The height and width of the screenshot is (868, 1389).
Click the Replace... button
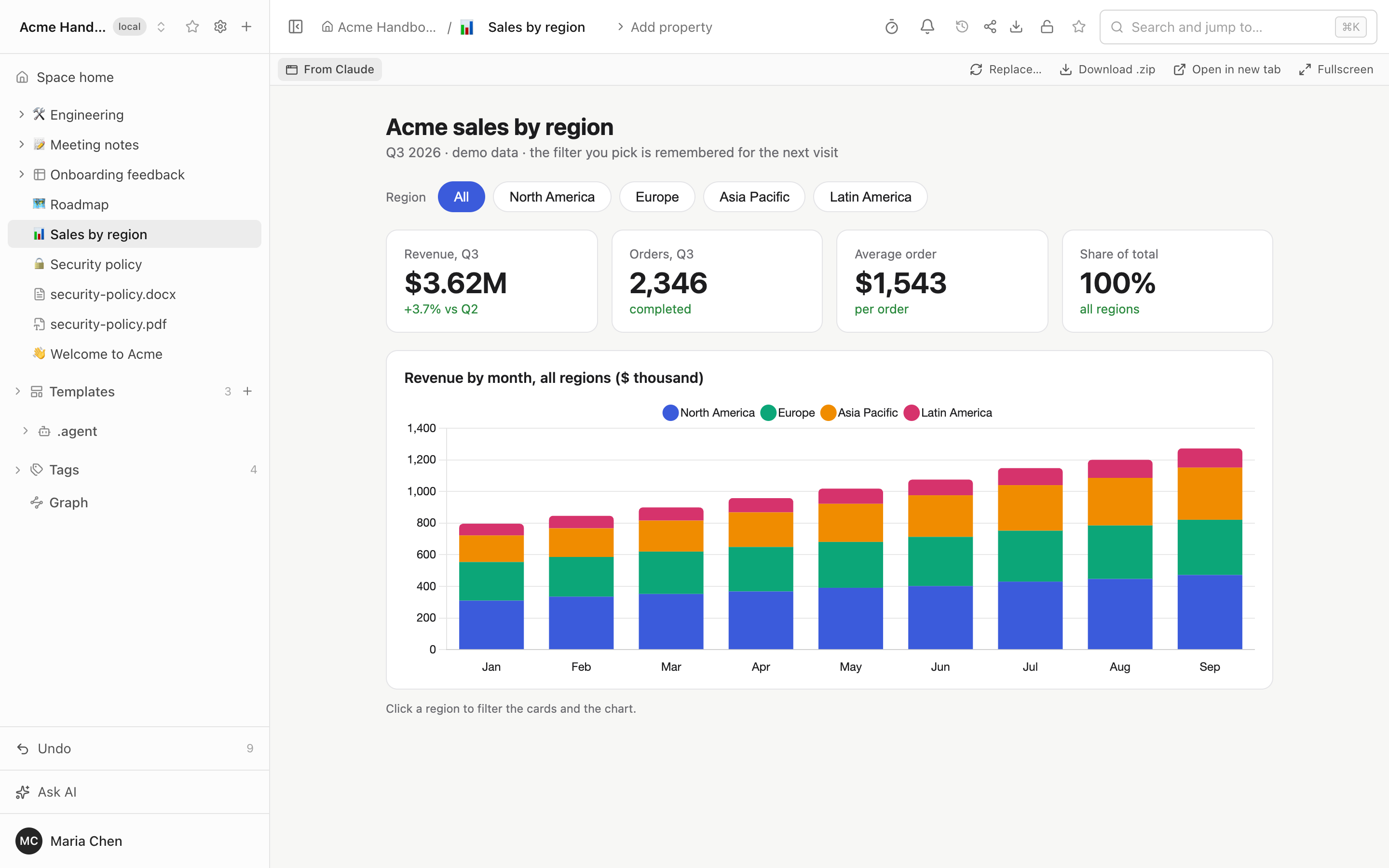coord(1006,69)
